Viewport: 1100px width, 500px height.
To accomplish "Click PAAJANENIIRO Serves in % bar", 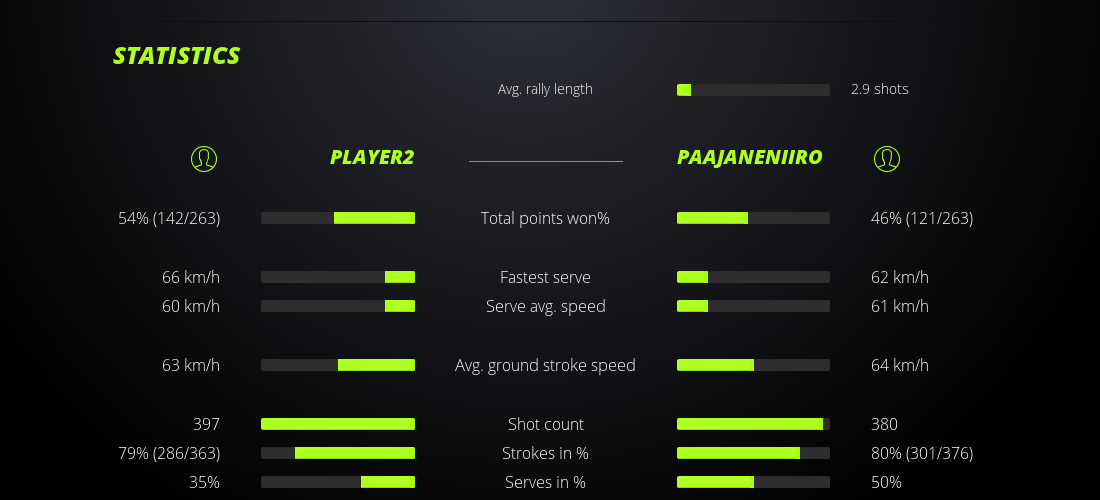I will pyautogui.click(x=753, y=482).
